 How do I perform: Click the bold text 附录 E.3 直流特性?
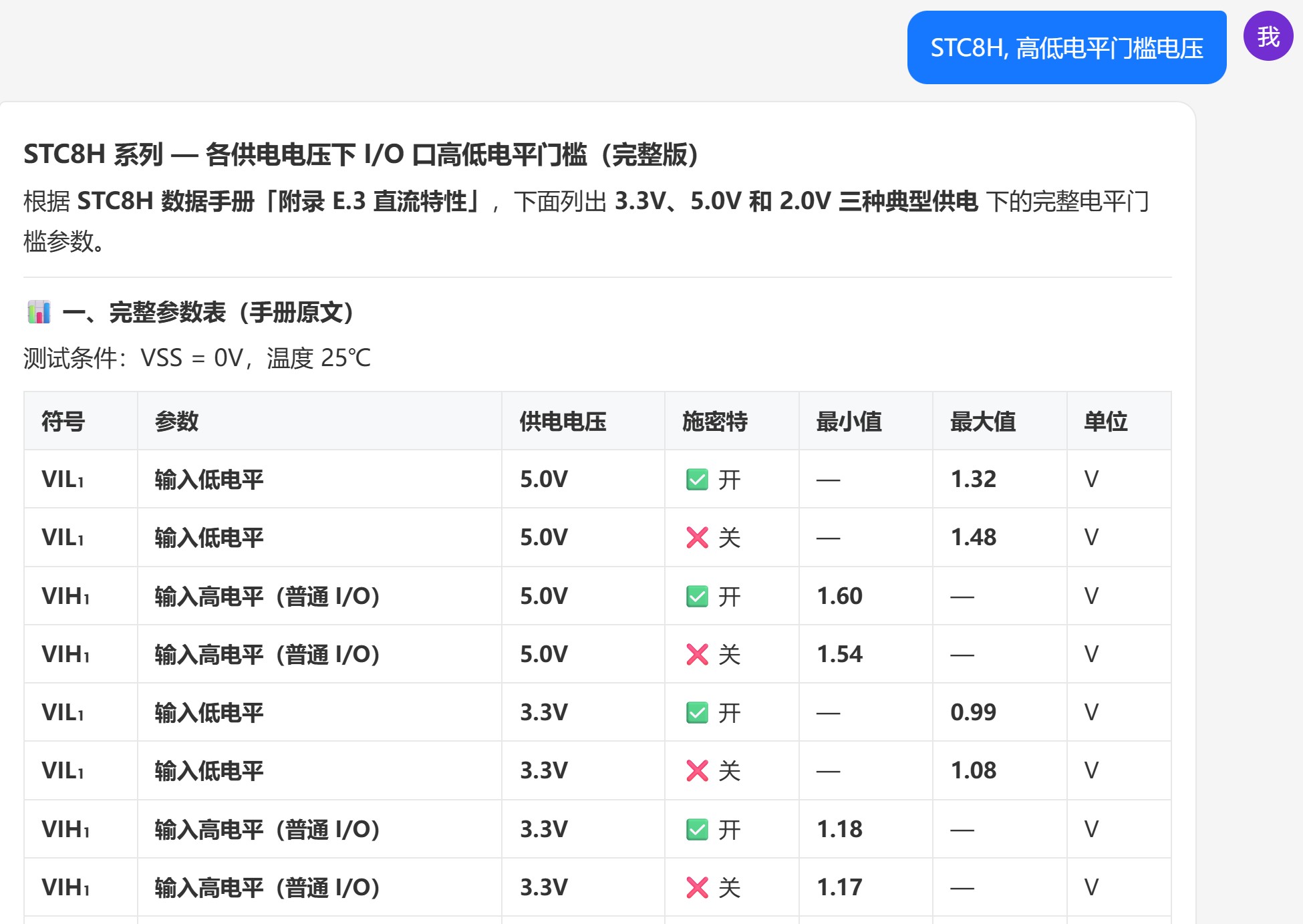(372, 201)
